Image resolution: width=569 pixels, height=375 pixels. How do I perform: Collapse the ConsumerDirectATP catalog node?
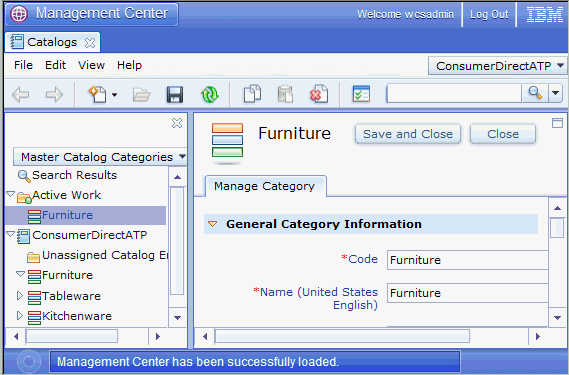point(11,235)
